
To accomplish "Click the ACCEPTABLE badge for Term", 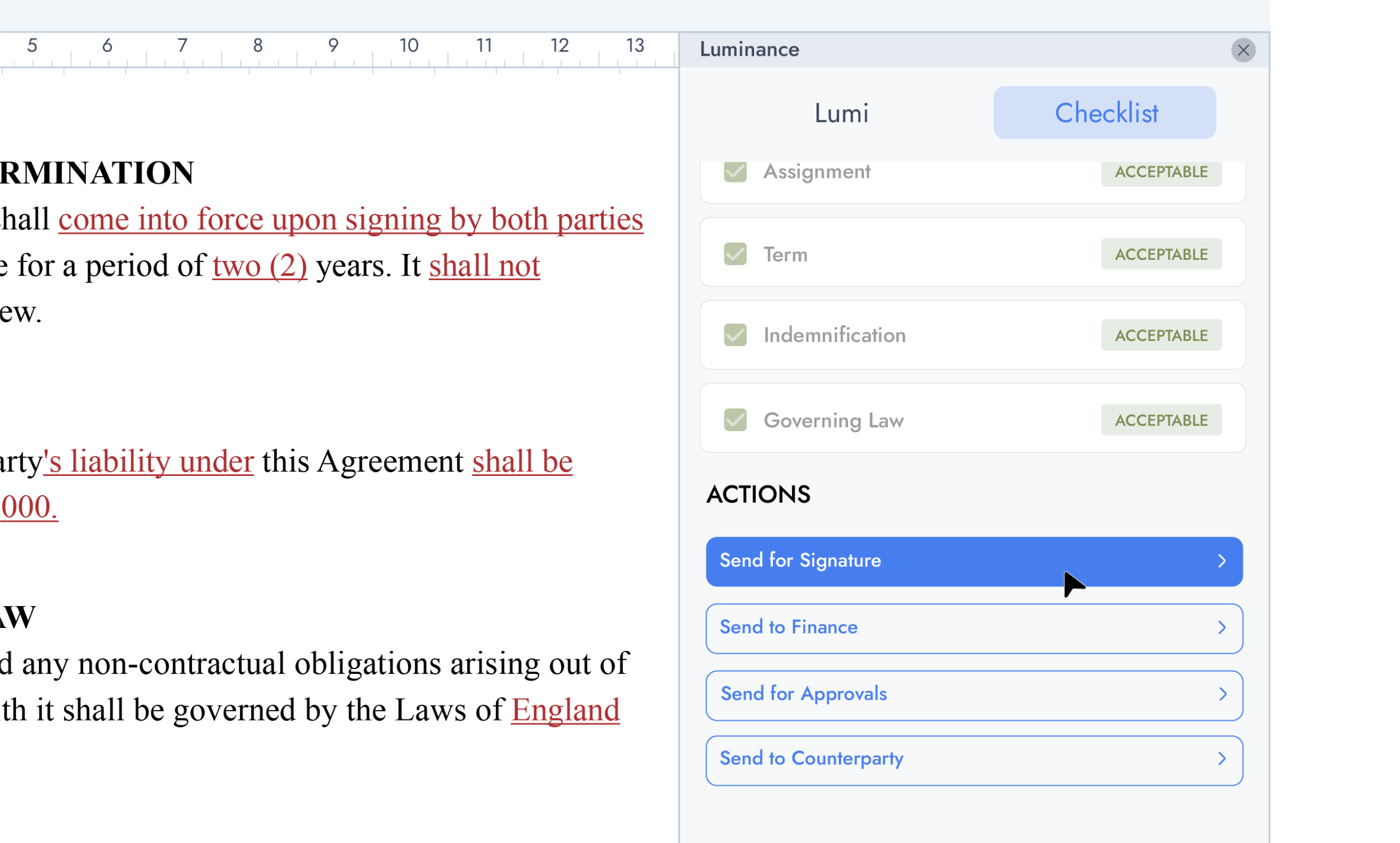I will pyautogui.click(x=1160, y=254).
